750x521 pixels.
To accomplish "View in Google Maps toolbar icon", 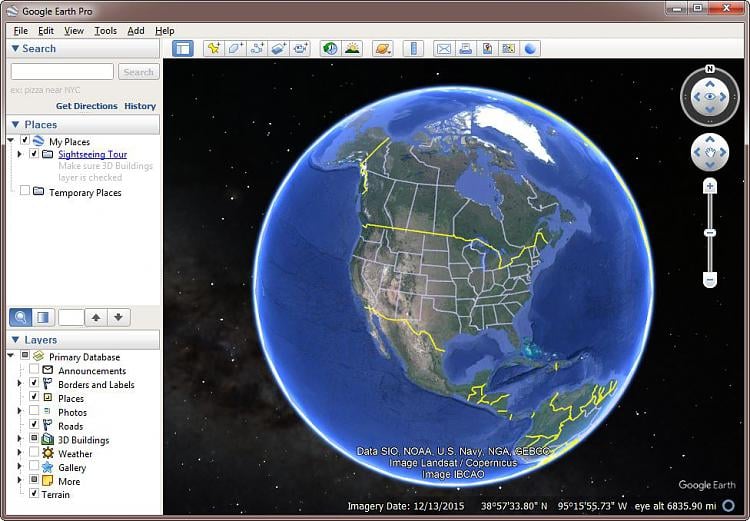I will [x=508, y=48].
